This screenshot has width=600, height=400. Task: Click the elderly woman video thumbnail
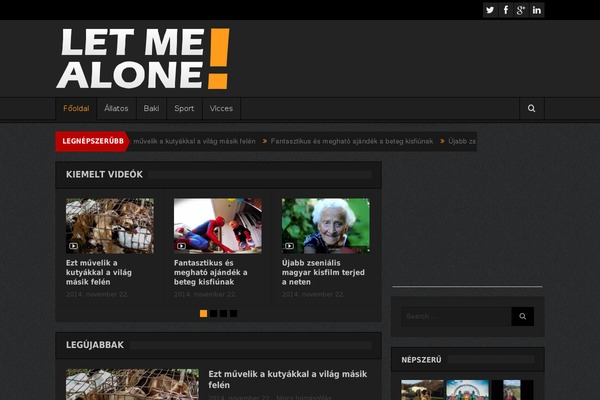(326, 226)
